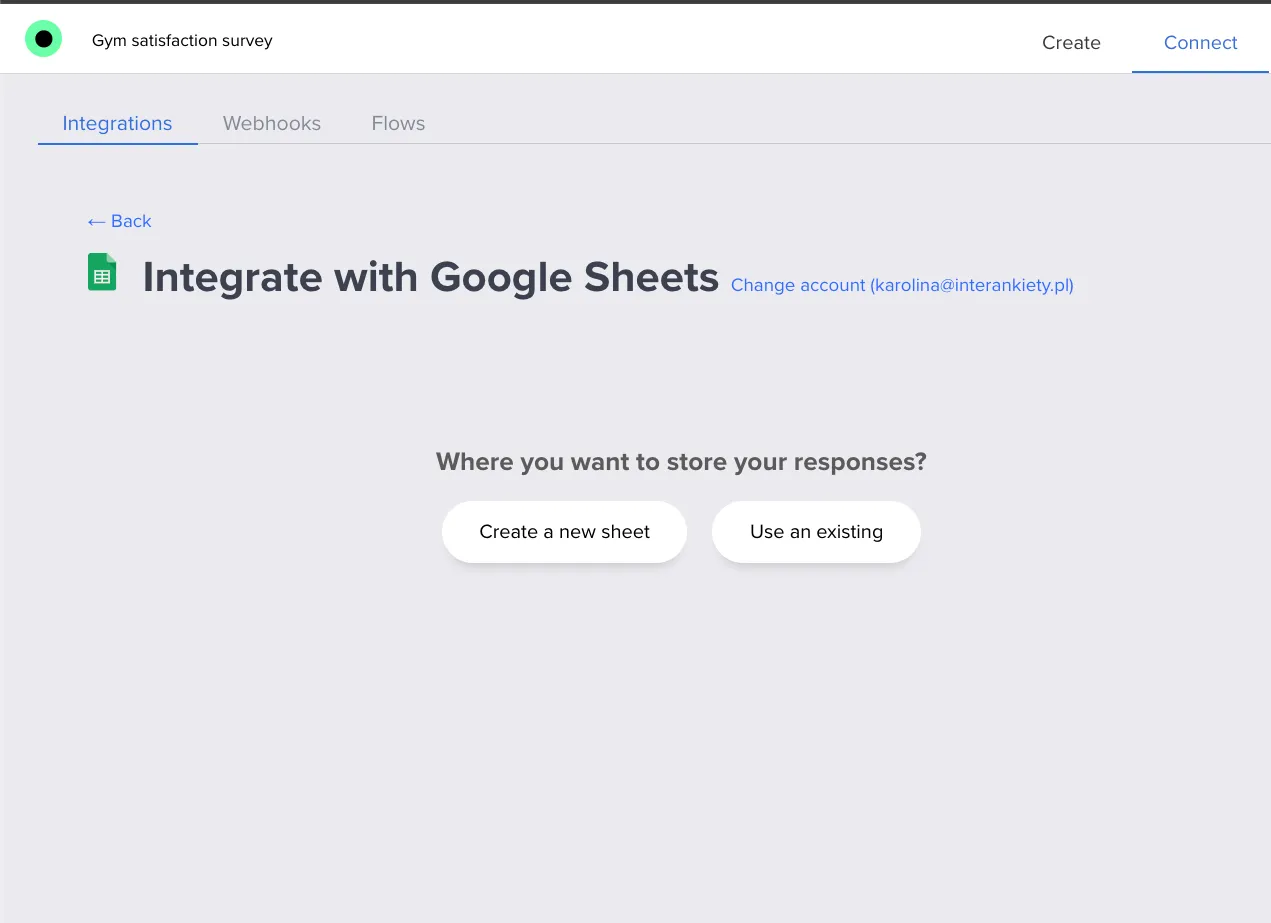Select the Integrations tab

pyautogui.click(x=117, y=123)
